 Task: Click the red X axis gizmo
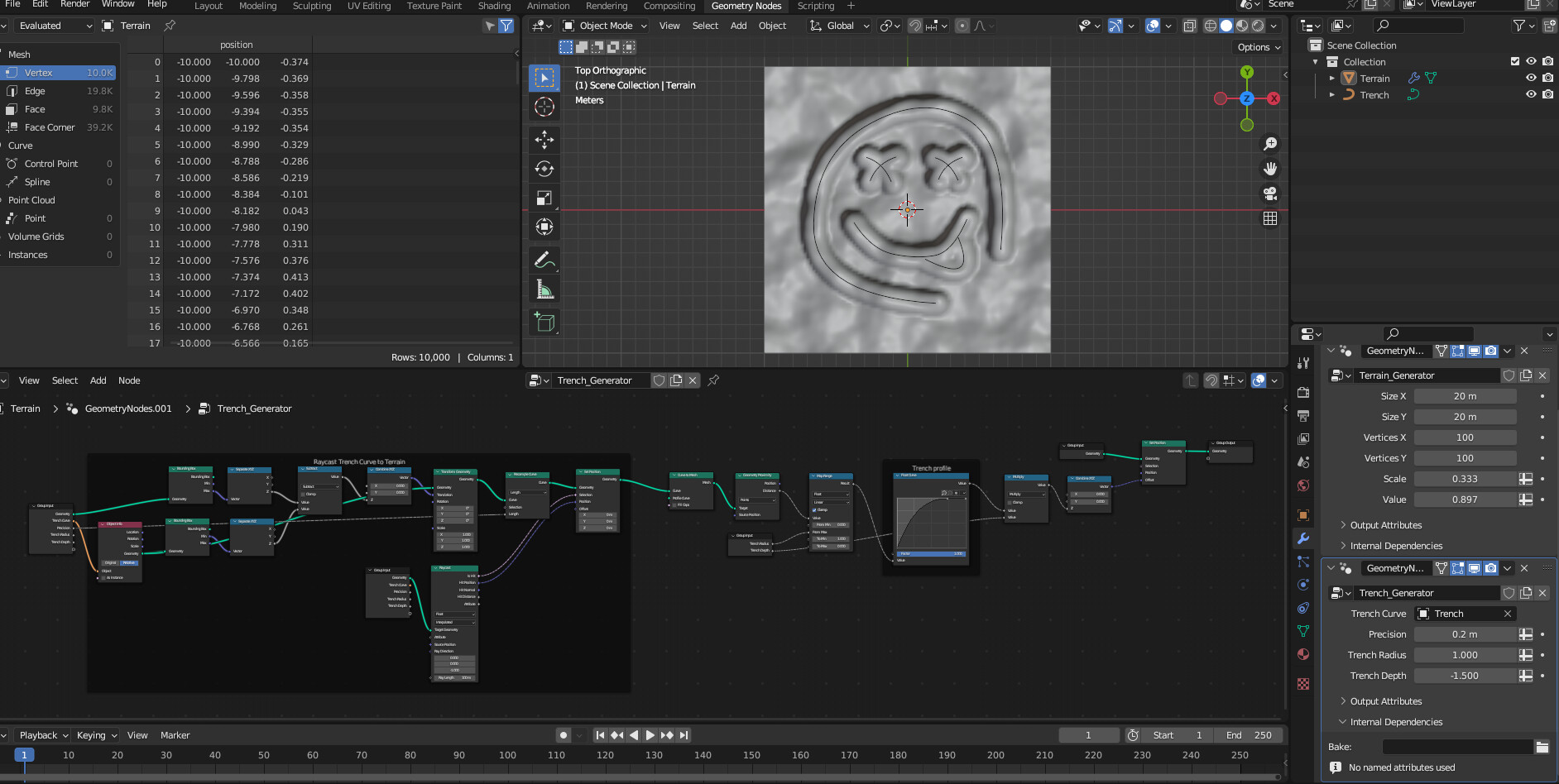tap(1274, 98)
